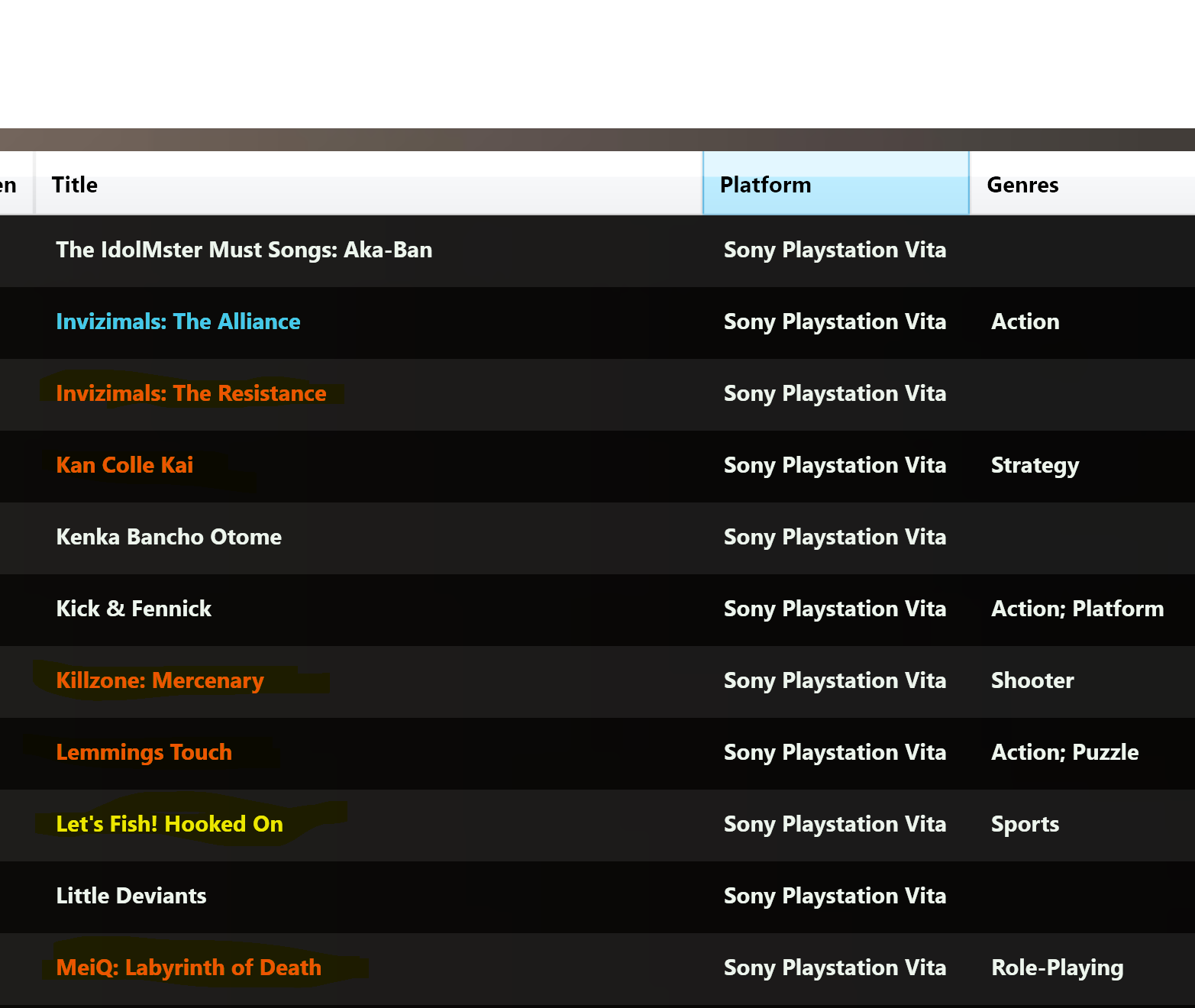Click platform cell of Invizimals: The Alliance row
1195x1008 pixels.
click(835, 322)
